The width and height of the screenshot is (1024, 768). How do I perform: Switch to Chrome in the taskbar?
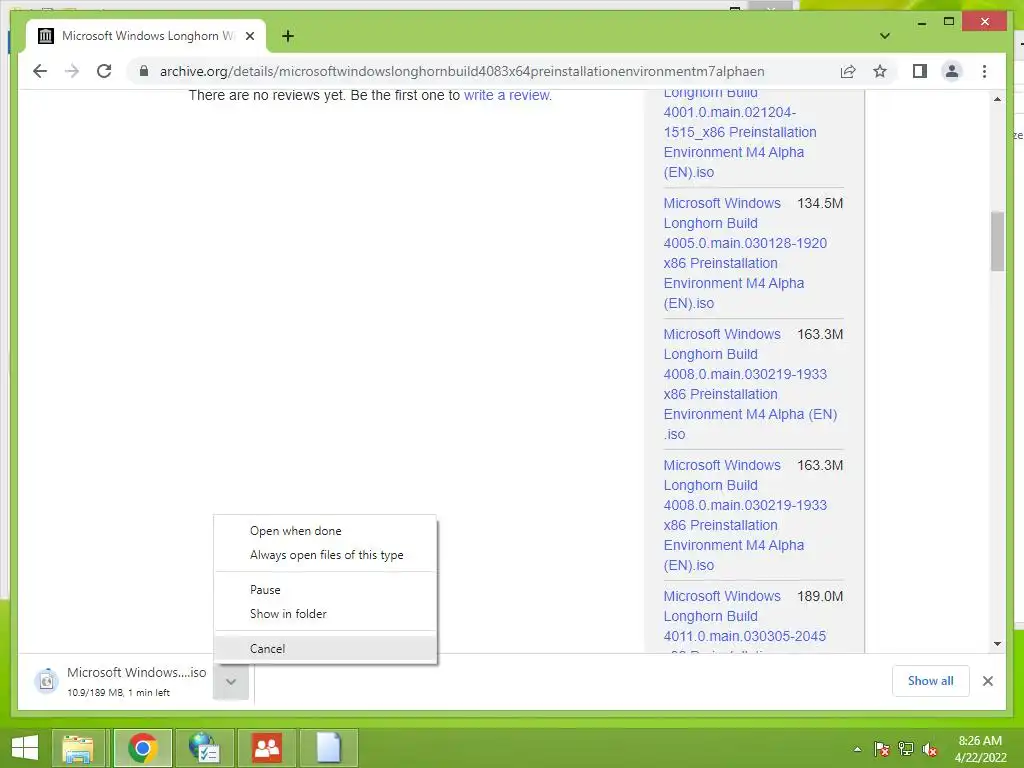coord(142,748)
